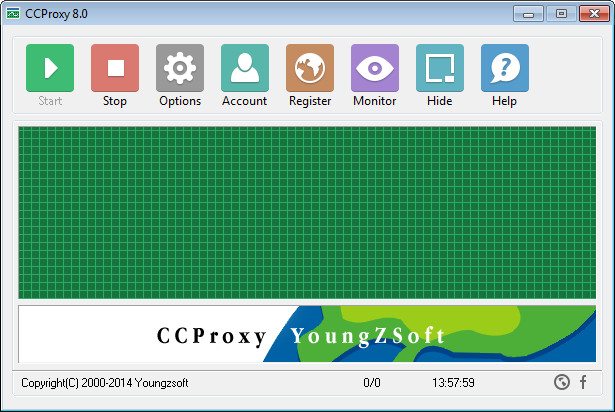Image resolution: width=615 pixels, height=412 pixels.
Task: Click the clock time in status bar
Action: pos(453,383)
